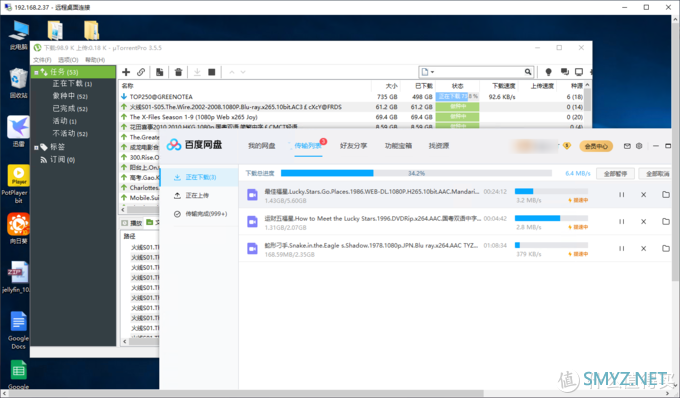Click the mail envelope icon in Baidu Netdisk
Image resolution: width=680 pixels, height=398 pixels.
[x=627, y=146]
